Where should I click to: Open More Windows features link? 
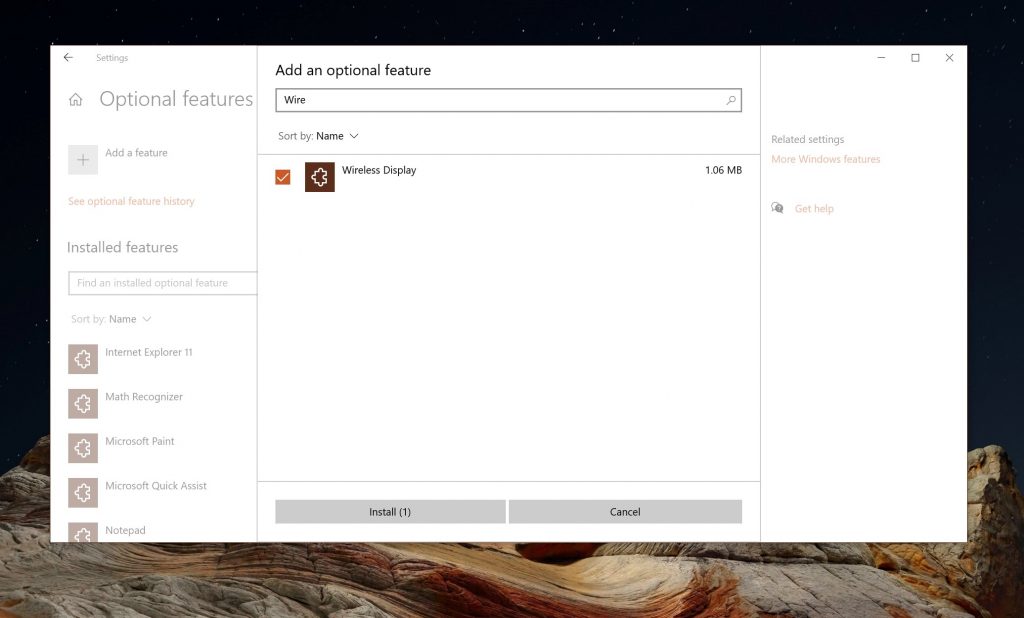pos(825,159)
